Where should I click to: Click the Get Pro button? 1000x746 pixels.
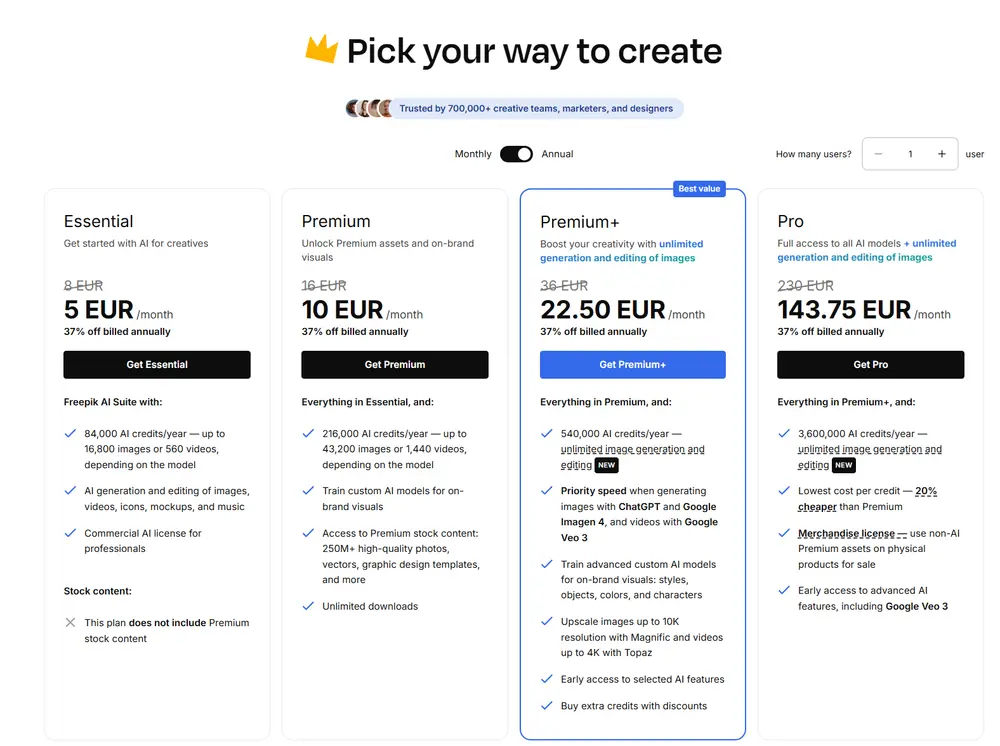tap(870, 365)
